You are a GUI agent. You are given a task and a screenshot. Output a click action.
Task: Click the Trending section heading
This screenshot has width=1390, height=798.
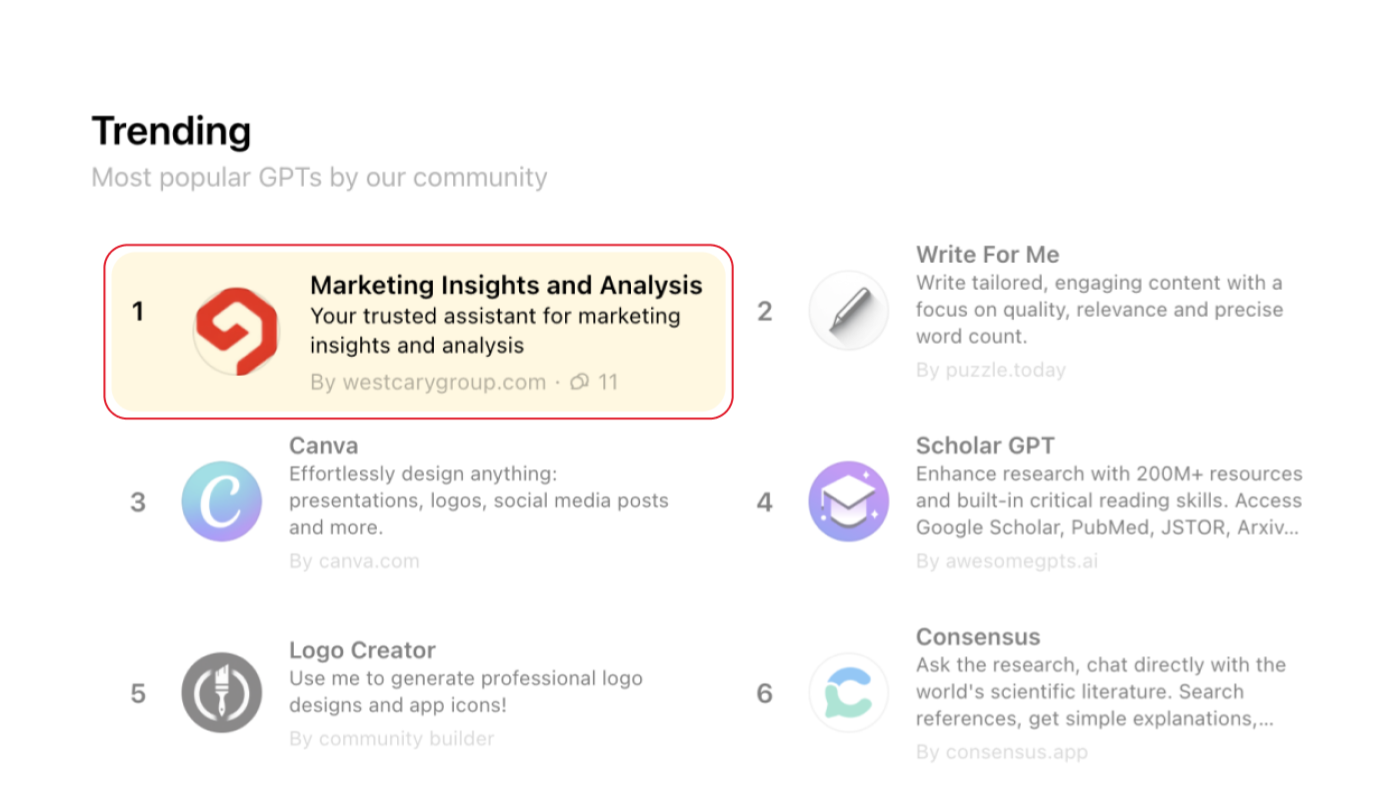171,131
